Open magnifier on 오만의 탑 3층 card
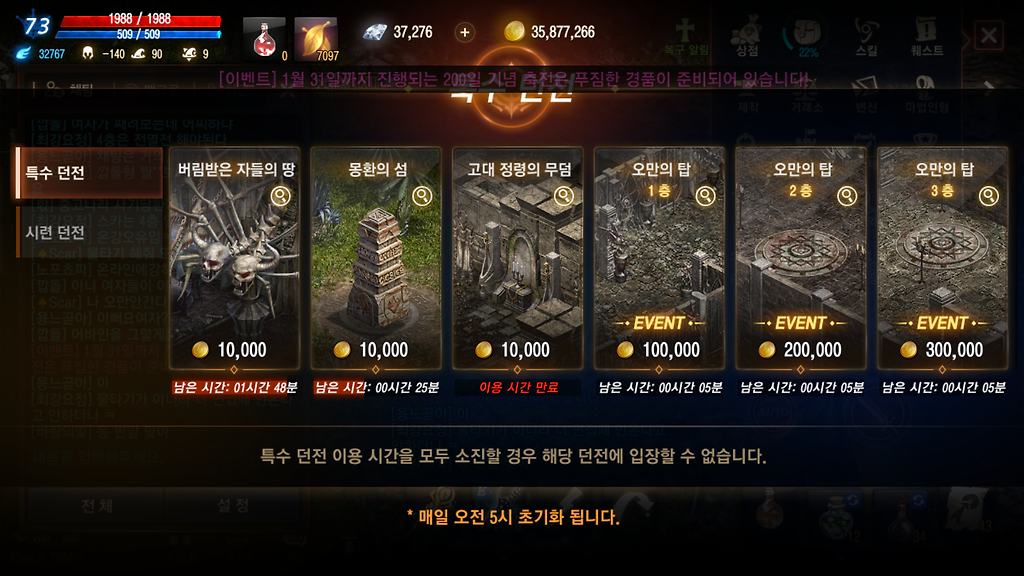 [x=989, y=196]
